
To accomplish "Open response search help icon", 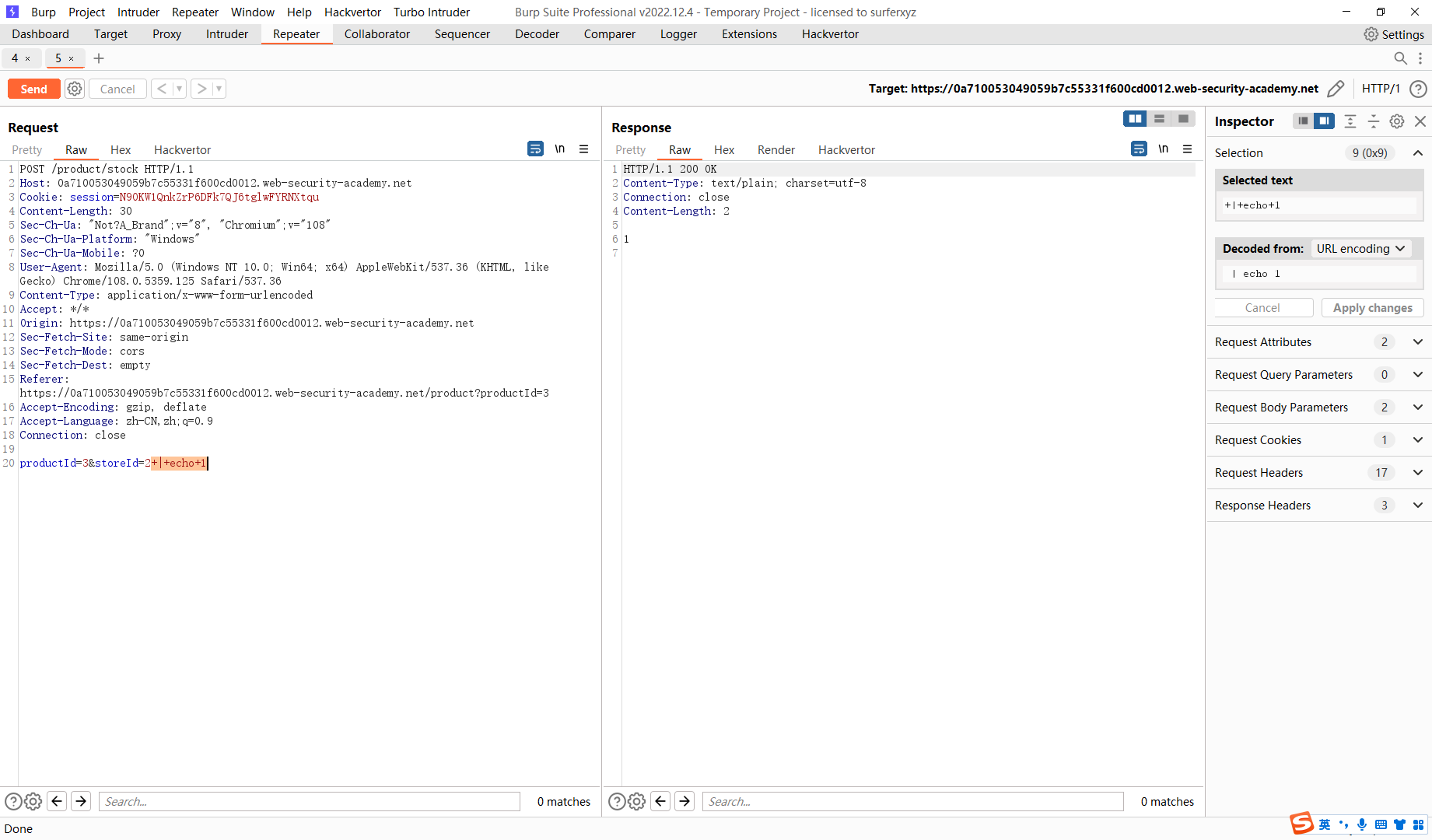I will click(x=617, y=801).
